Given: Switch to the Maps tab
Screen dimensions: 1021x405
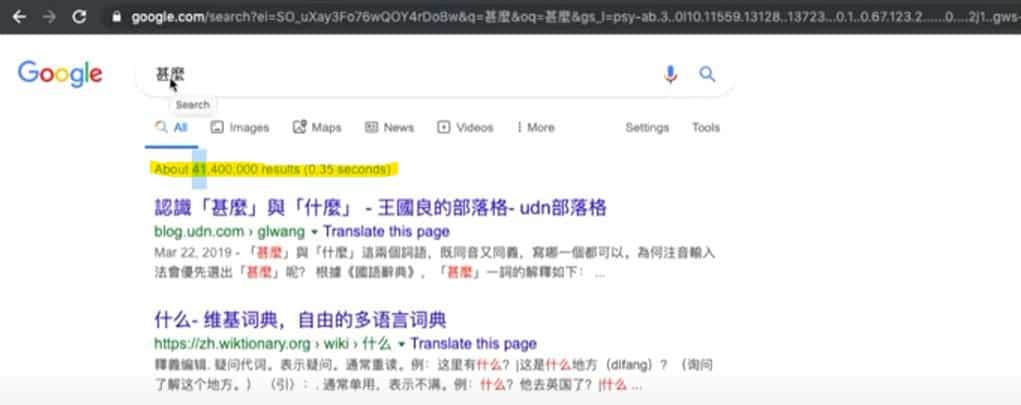Looking at the screenshot, I should point(317,128).
